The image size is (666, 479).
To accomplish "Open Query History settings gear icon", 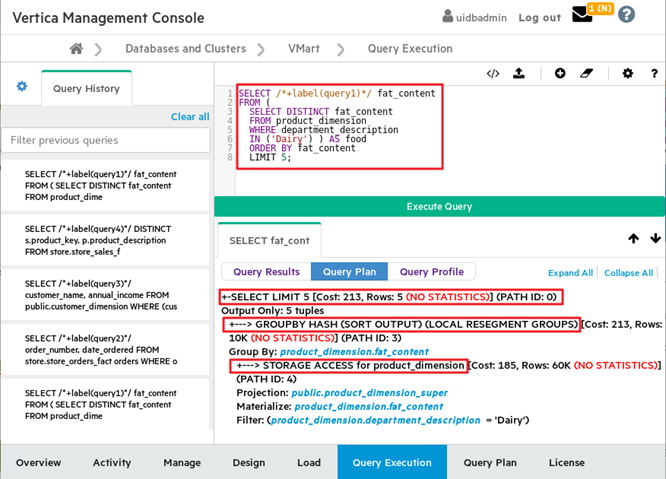I will 22,87.
